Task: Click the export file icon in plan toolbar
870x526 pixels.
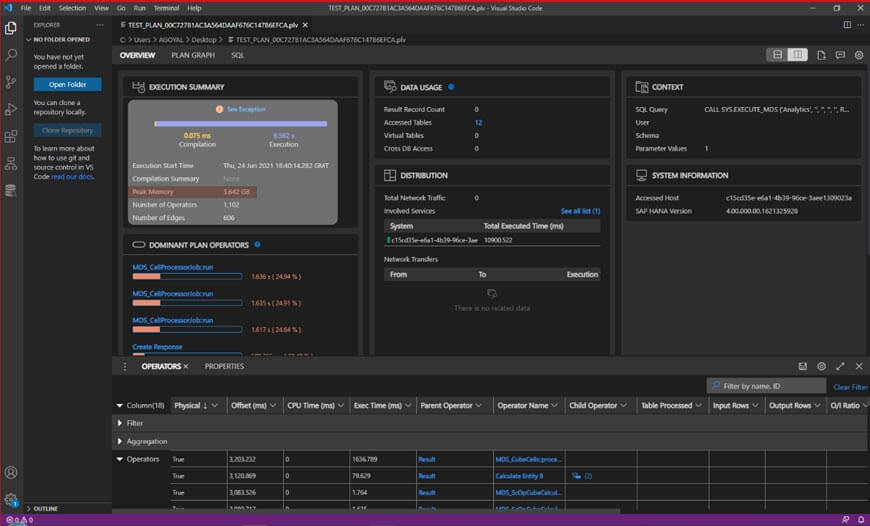Action: (821, 55)
